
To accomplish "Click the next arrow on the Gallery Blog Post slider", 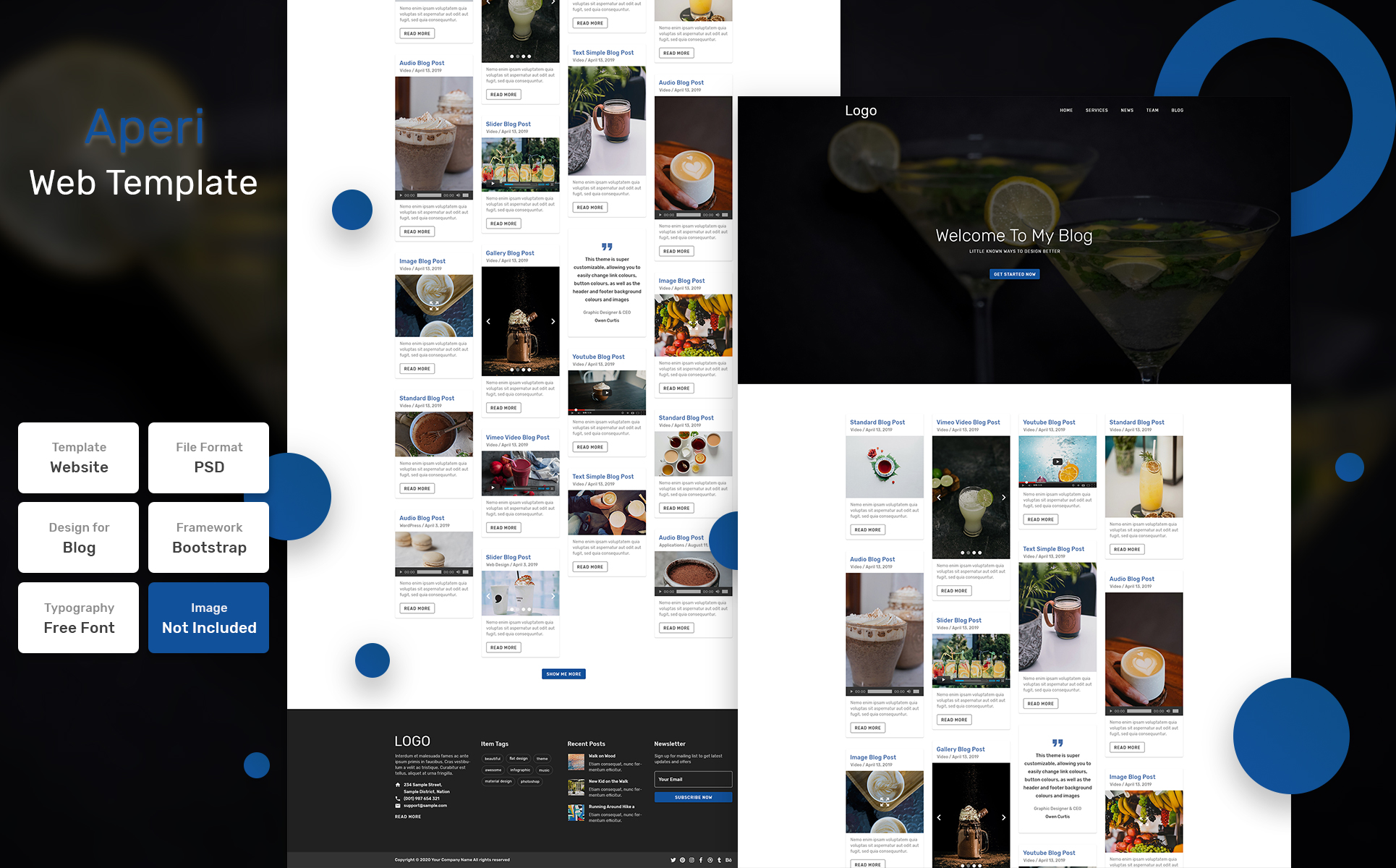I will click(x=553, y=321).
